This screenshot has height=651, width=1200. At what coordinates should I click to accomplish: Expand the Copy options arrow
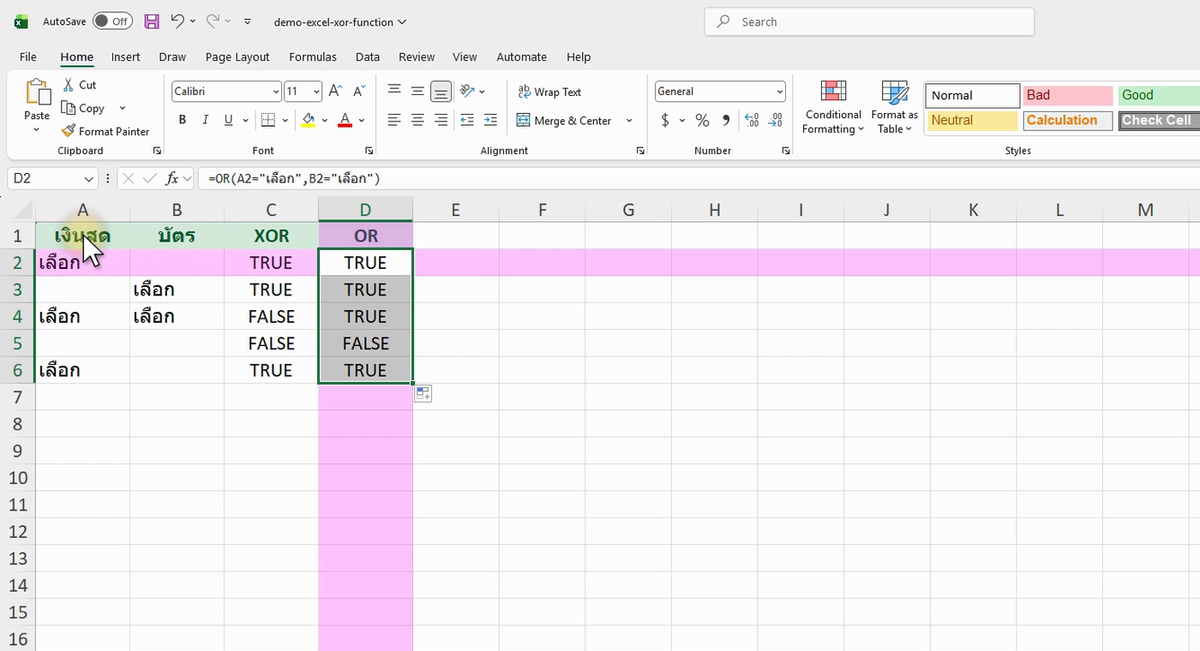(122, 108)
